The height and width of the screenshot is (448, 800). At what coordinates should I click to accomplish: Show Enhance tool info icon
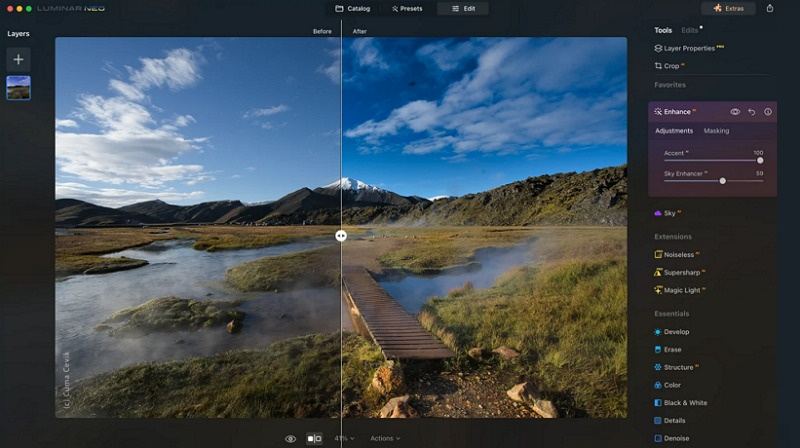click(768, 112)
